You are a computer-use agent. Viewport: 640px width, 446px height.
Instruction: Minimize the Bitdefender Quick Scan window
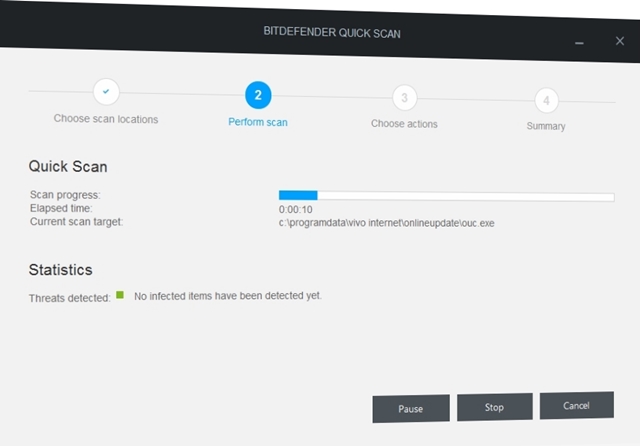(x=579, y=43)
